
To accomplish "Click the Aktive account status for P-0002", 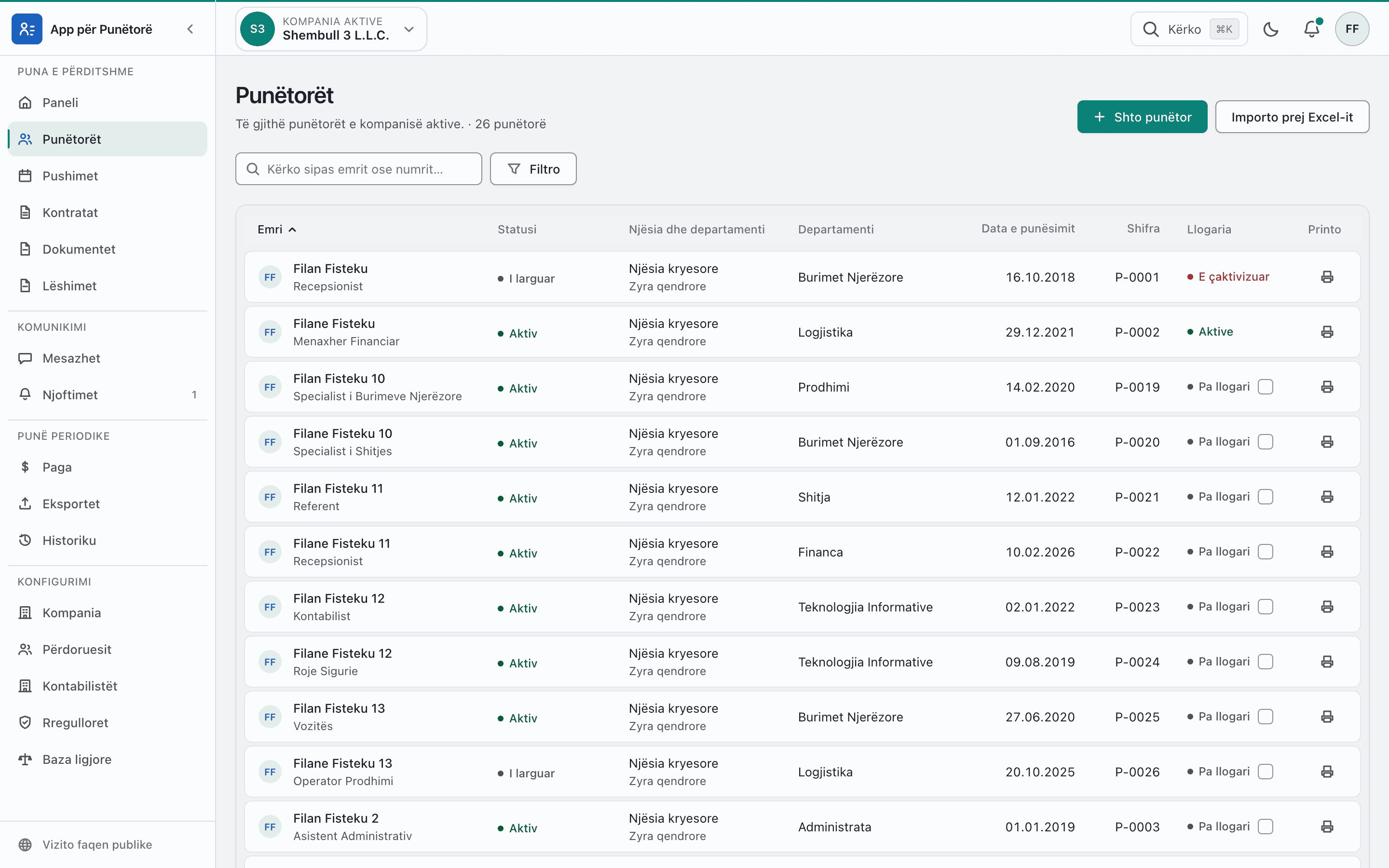I will tap(1210, 332).
